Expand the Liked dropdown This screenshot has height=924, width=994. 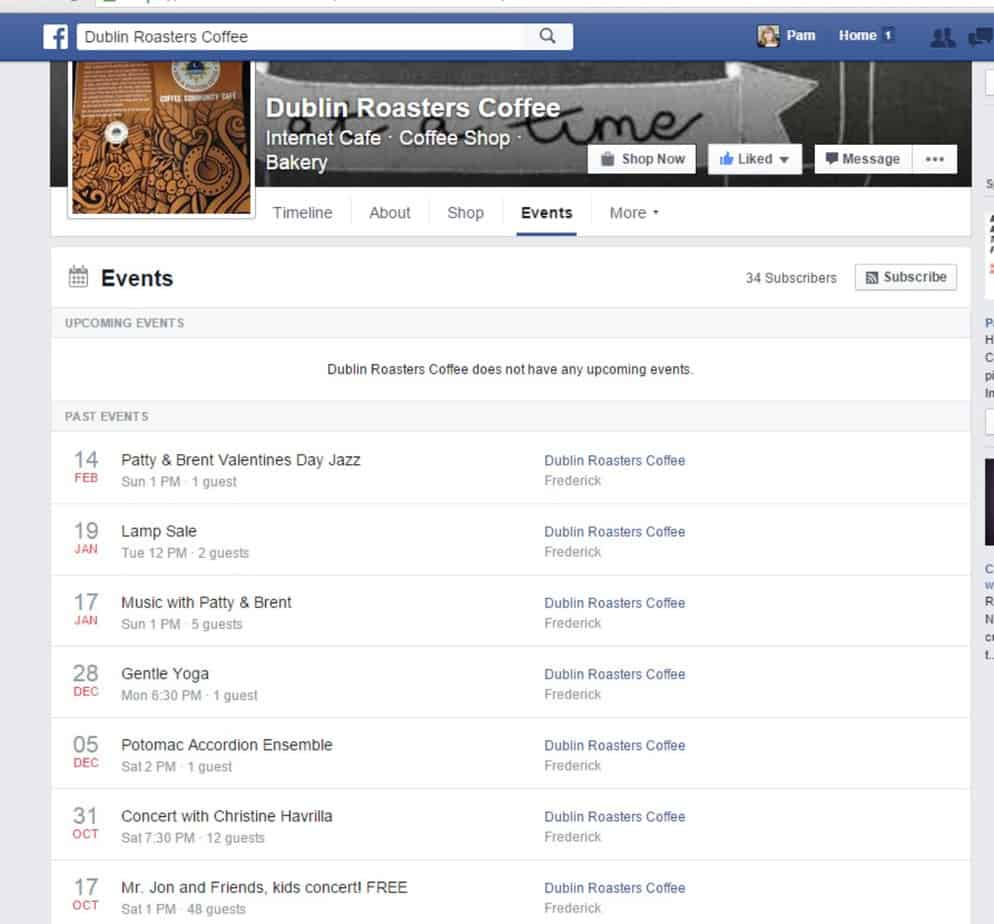pos(754,159)
